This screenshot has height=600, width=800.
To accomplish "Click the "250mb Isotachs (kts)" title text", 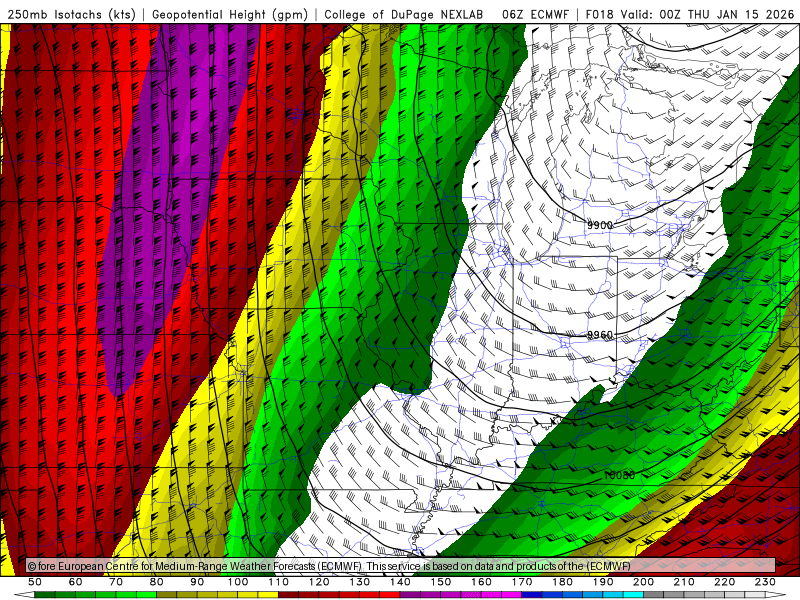I will [x=71, y=14].
